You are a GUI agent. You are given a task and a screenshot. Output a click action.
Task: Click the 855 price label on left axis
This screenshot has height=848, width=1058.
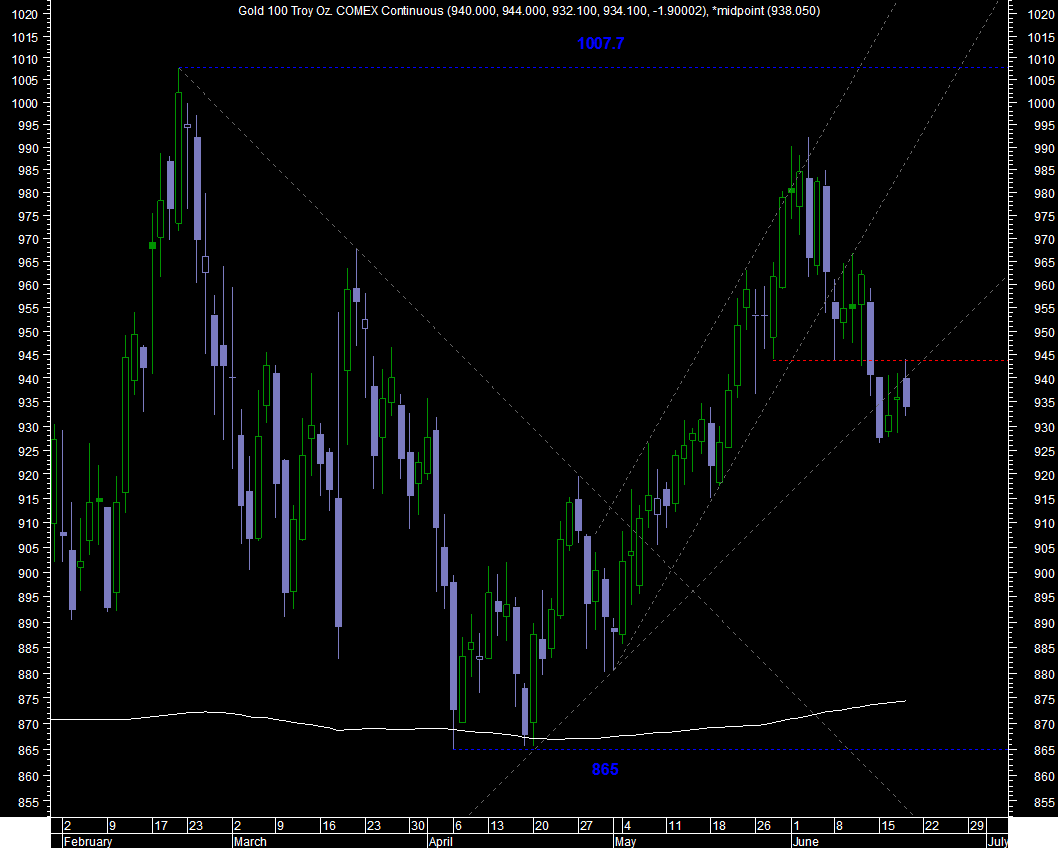click(x=28, y=803)
